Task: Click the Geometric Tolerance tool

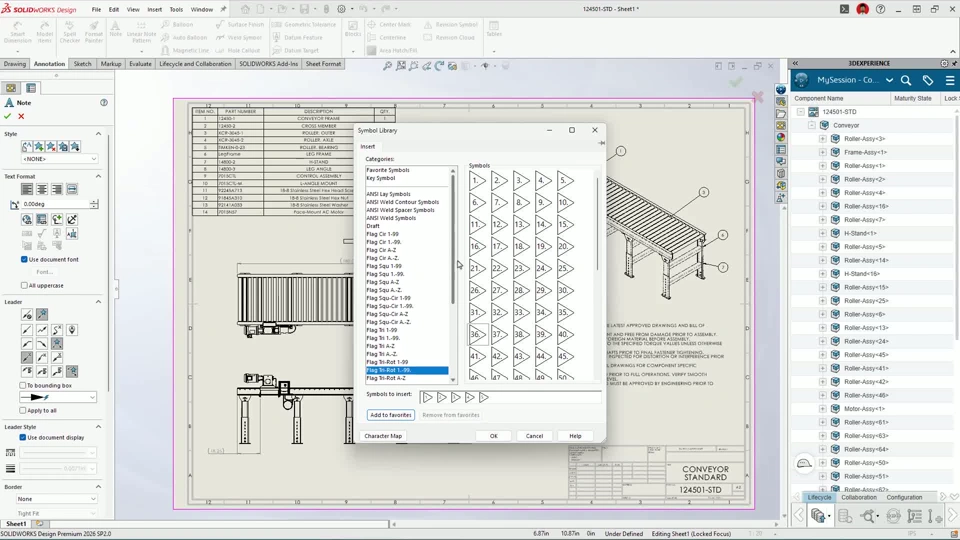Action: coord(304,24)
